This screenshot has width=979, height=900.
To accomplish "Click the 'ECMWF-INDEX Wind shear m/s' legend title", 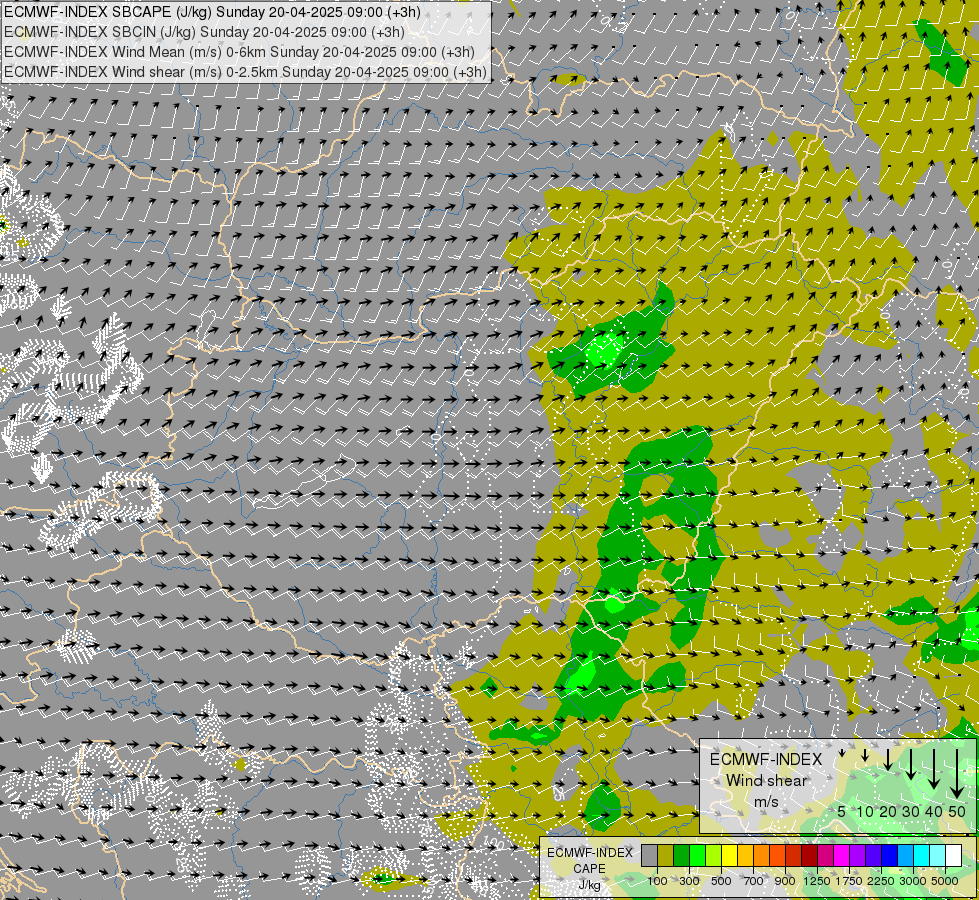I will tap(766, 780).
